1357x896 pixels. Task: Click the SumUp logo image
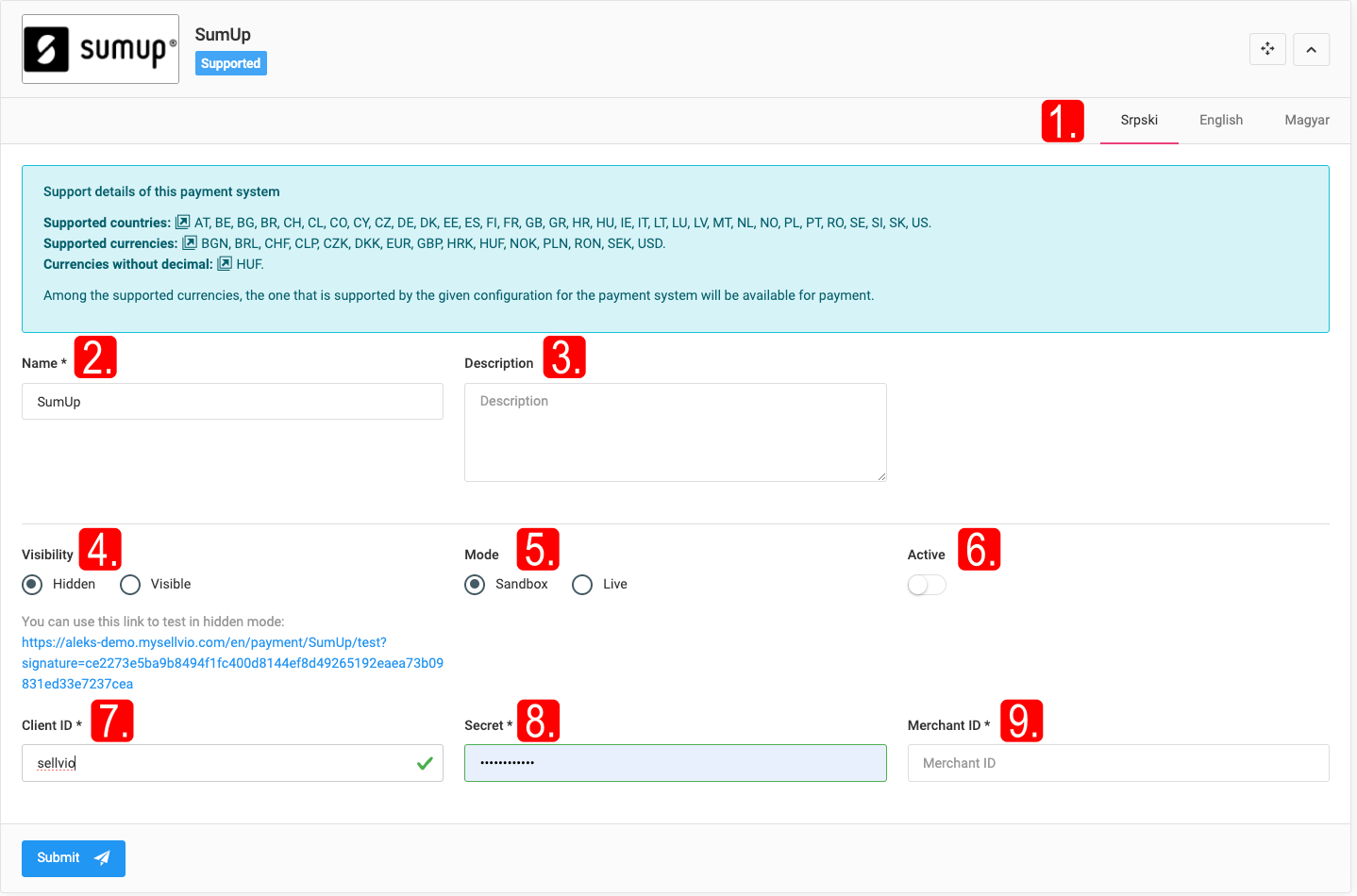click(100, 49)
